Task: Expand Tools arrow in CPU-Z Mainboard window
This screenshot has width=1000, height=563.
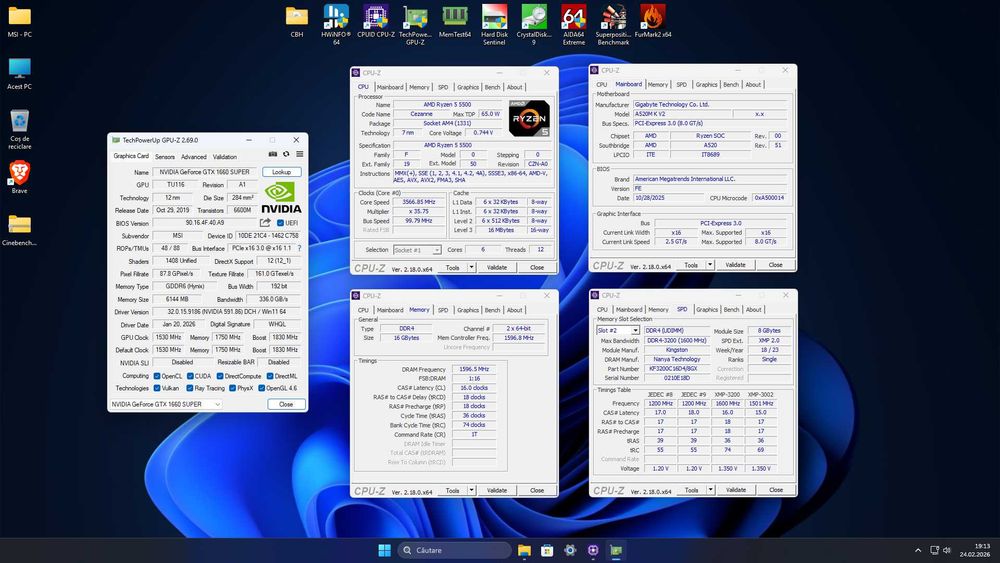Action: tap(710, 265)
